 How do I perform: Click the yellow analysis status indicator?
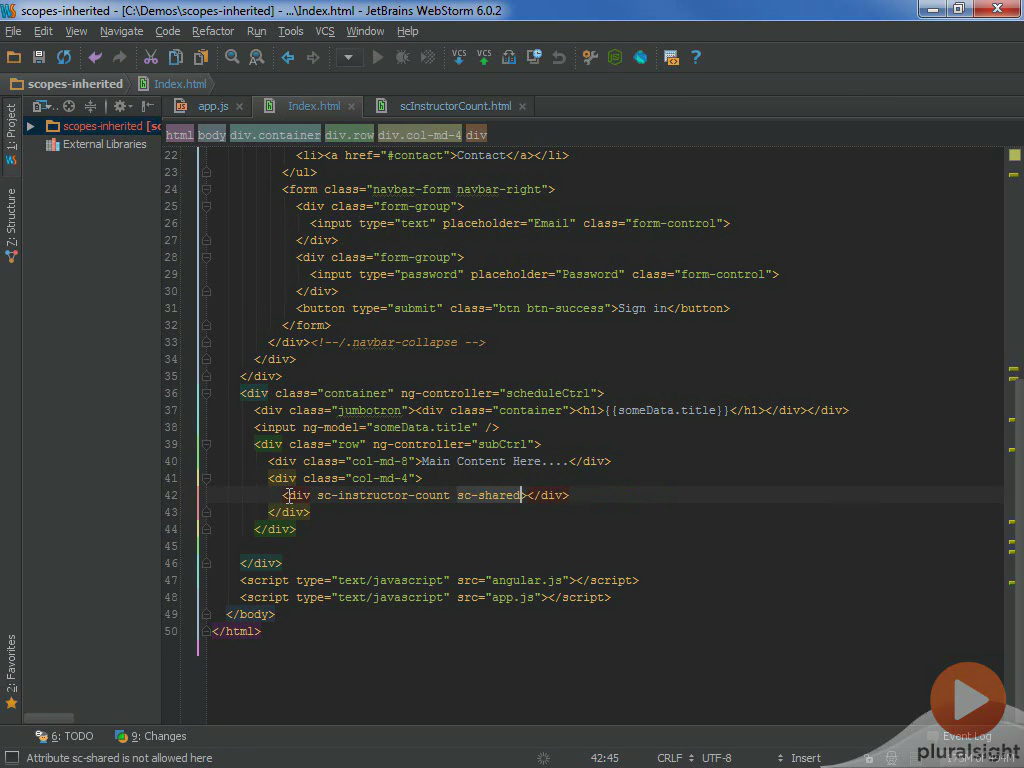tap(1014, 155)
